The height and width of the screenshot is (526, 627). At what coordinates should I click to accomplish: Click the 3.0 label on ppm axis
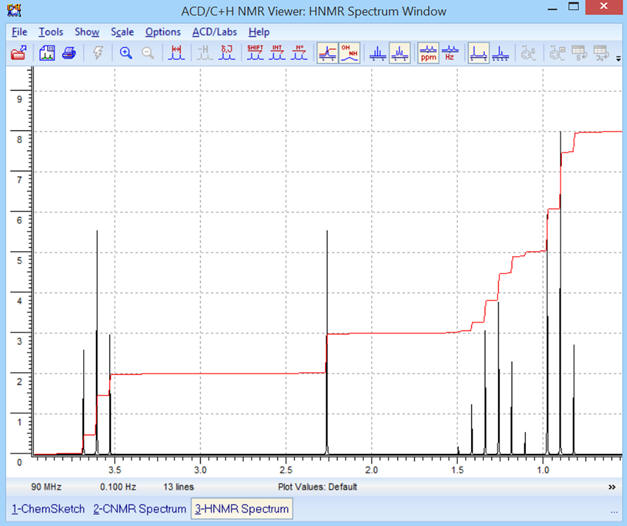tap(200, 470)
